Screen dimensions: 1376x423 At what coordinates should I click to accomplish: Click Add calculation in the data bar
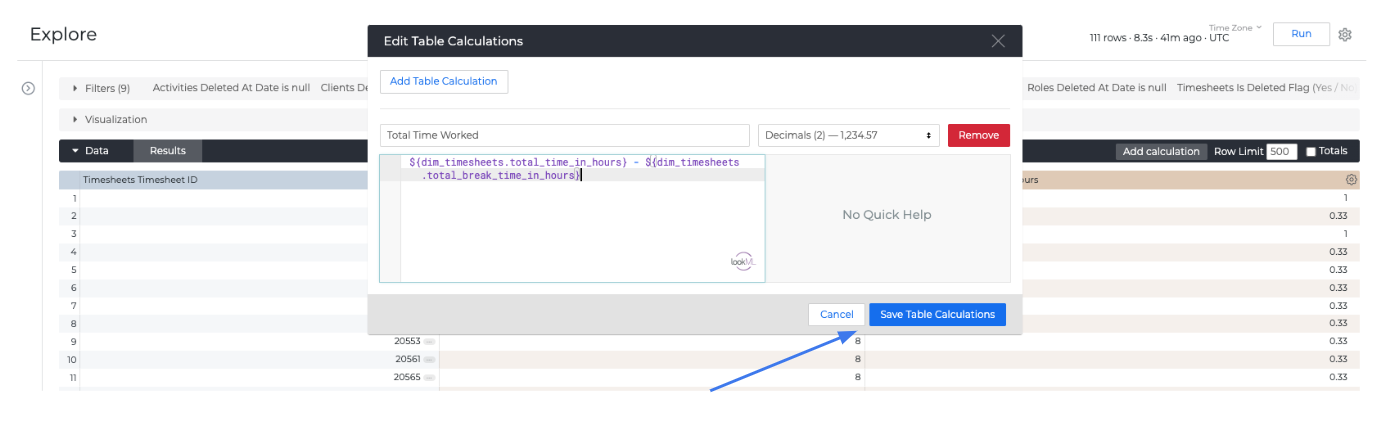[x=1161, y=152]
